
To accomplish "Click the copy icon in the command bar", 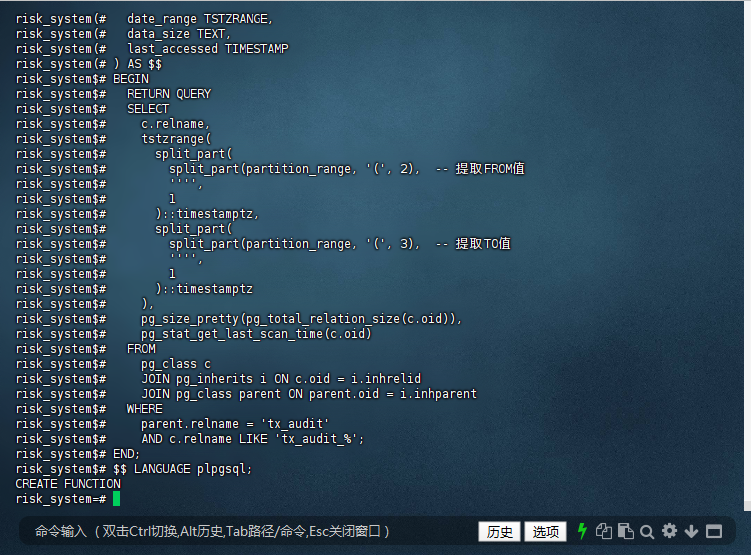I will point(603,531).
